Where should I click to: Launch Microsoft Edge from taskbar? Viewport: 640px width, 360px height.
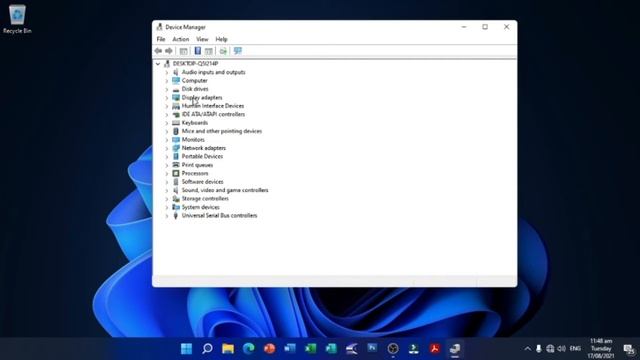(249, 349)
